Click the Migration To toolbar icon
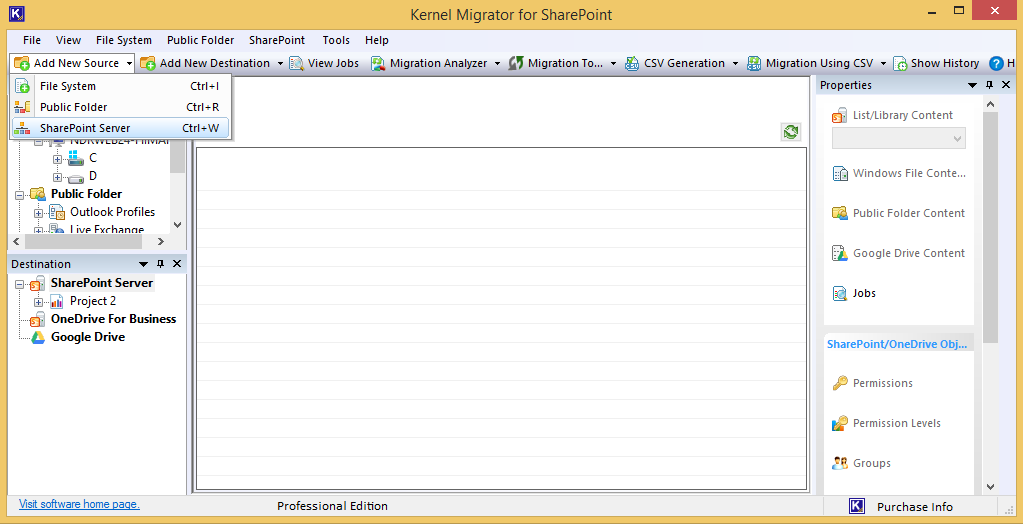Viewport: 1023px width, 524px height. tap(516, 63)
